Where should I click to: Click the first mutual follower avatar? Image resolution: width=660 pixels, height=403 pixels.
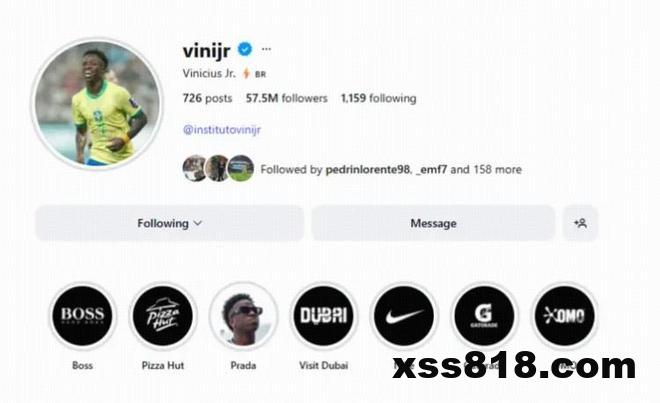[194, 168]
